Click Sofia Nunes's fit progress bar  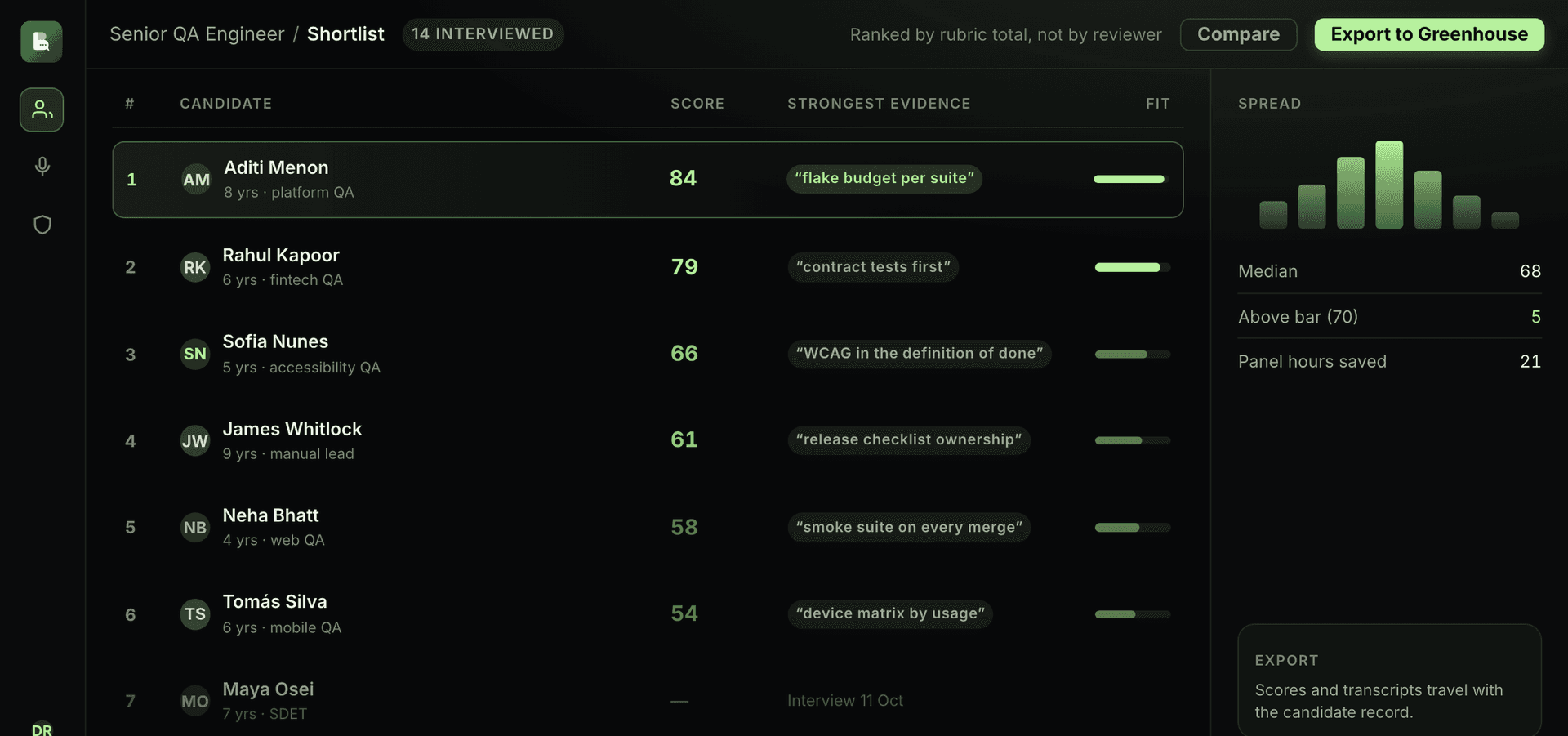1133,355
